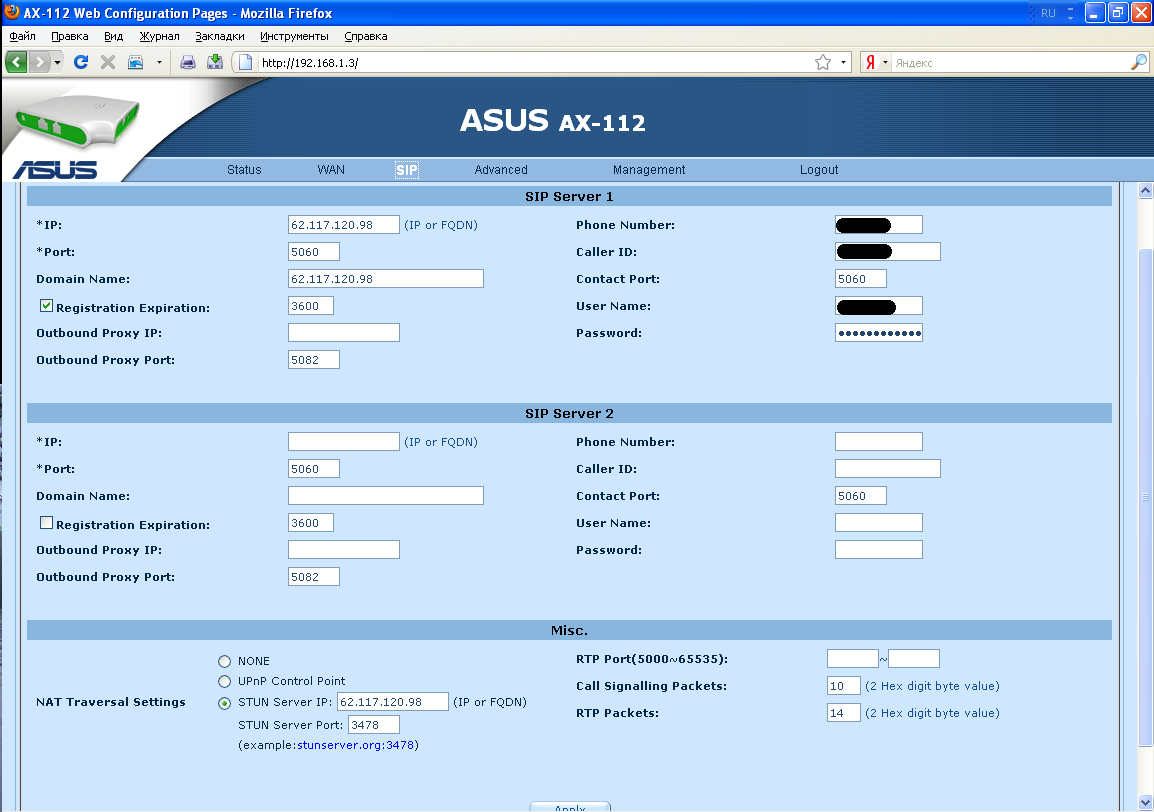
Task: Click SIP Server 1 Outbound Proxy IP field
Action: coord(344,333)
